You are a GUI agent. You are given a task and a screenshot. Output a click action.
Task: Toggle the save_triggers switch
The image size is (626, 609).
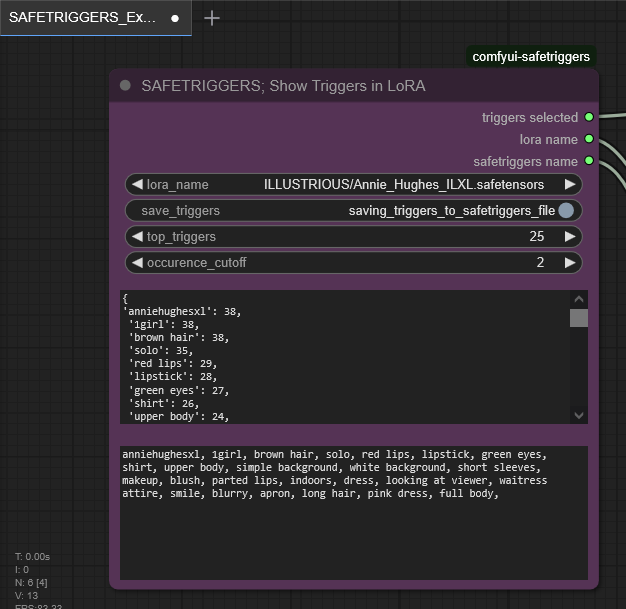coord(566,210)
